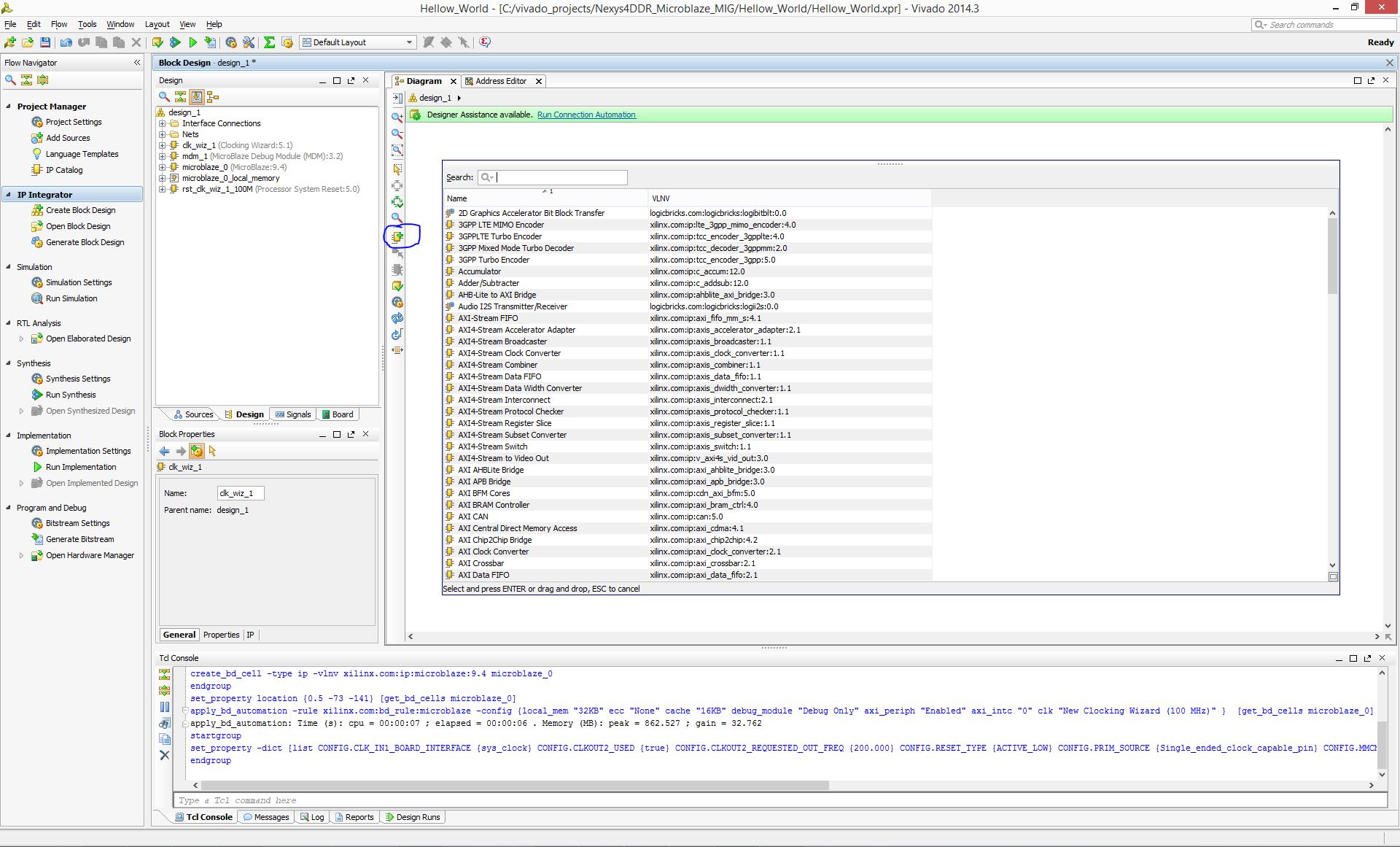1400x847 pixels.
Task: Click the Sigma summary icon in main toolbar
Action: coord(269,42)
